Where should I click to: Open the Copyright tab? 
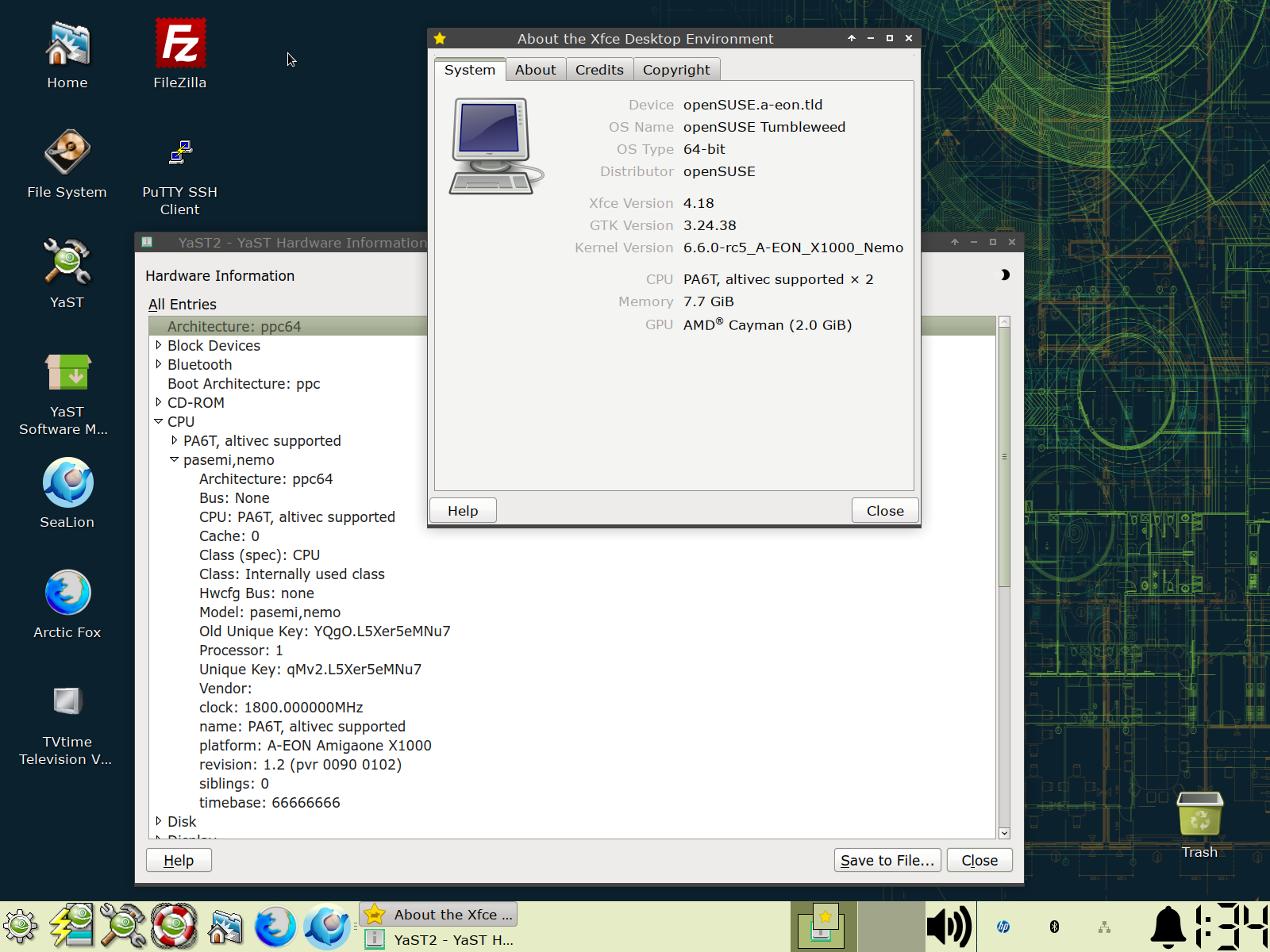[x=676, y=70]
